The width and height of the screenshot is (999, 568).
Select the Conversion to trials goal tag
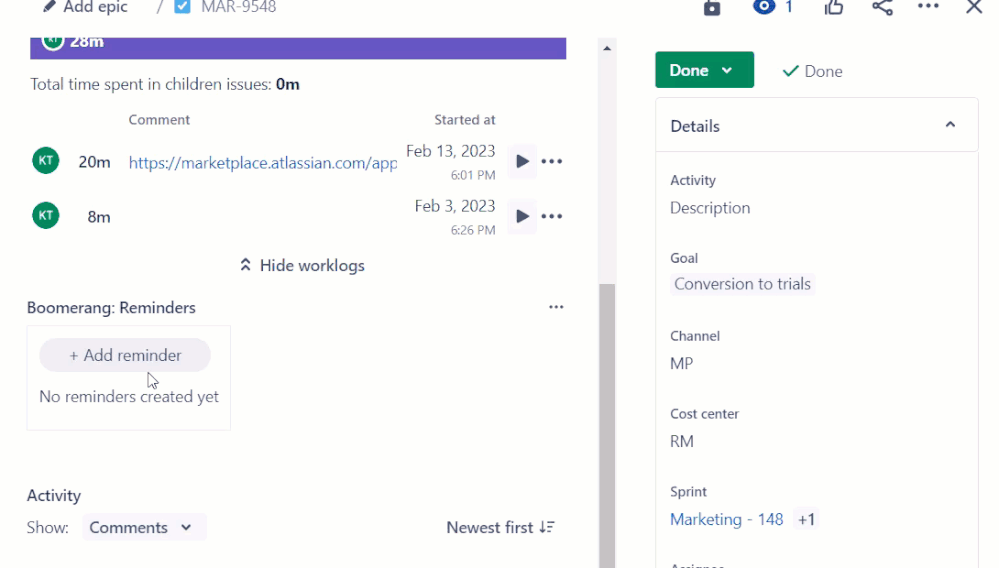[x=742, y=284]
